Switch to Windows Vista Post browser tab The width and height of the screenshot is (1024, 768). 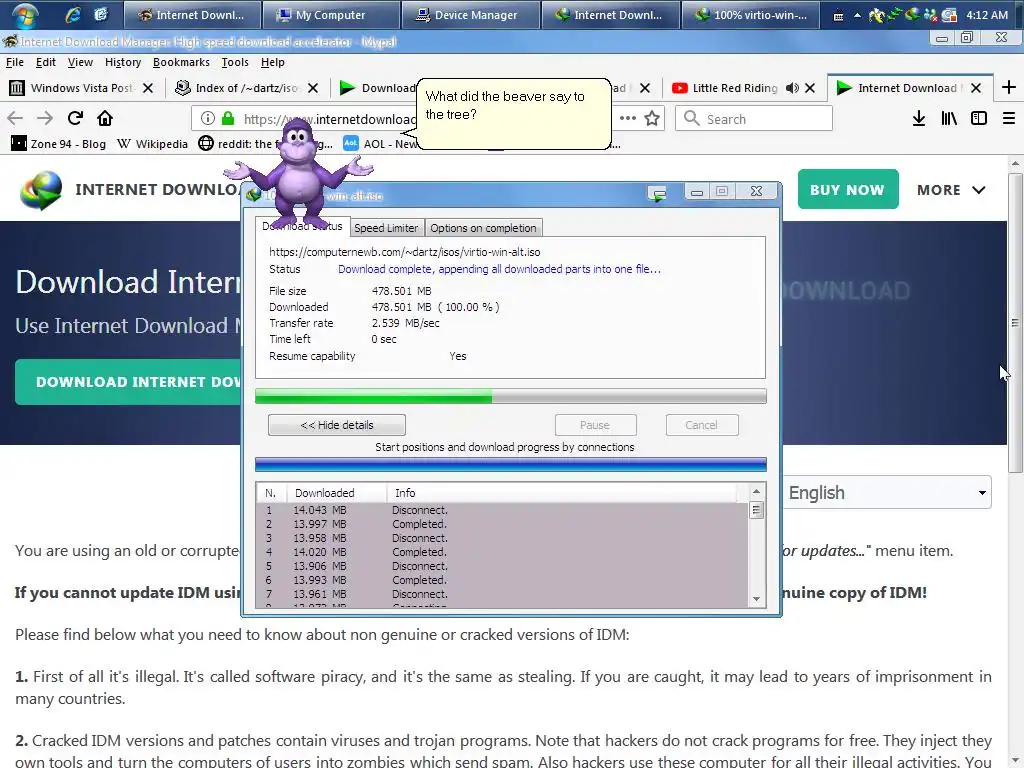pos(81,88)
